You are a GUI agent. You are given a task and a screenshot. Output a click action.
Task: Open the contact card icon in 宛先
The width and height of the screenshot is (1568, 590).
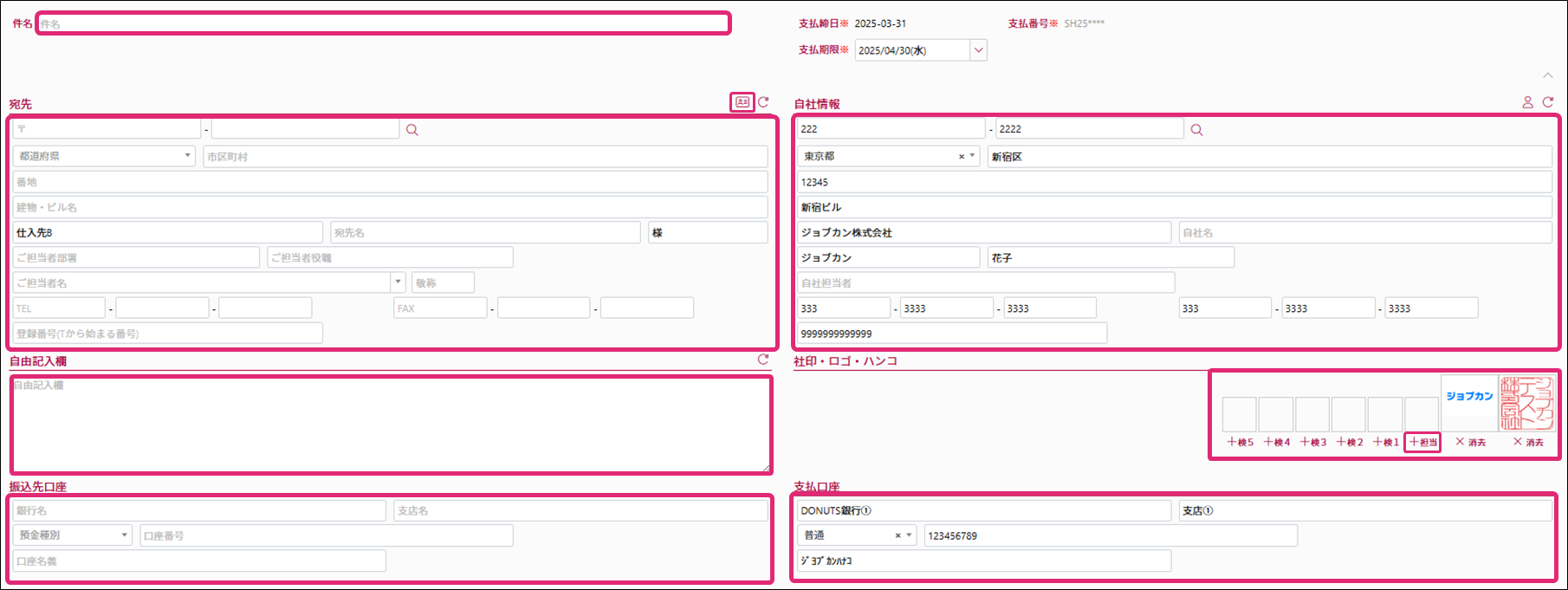[x=742, y=102]
